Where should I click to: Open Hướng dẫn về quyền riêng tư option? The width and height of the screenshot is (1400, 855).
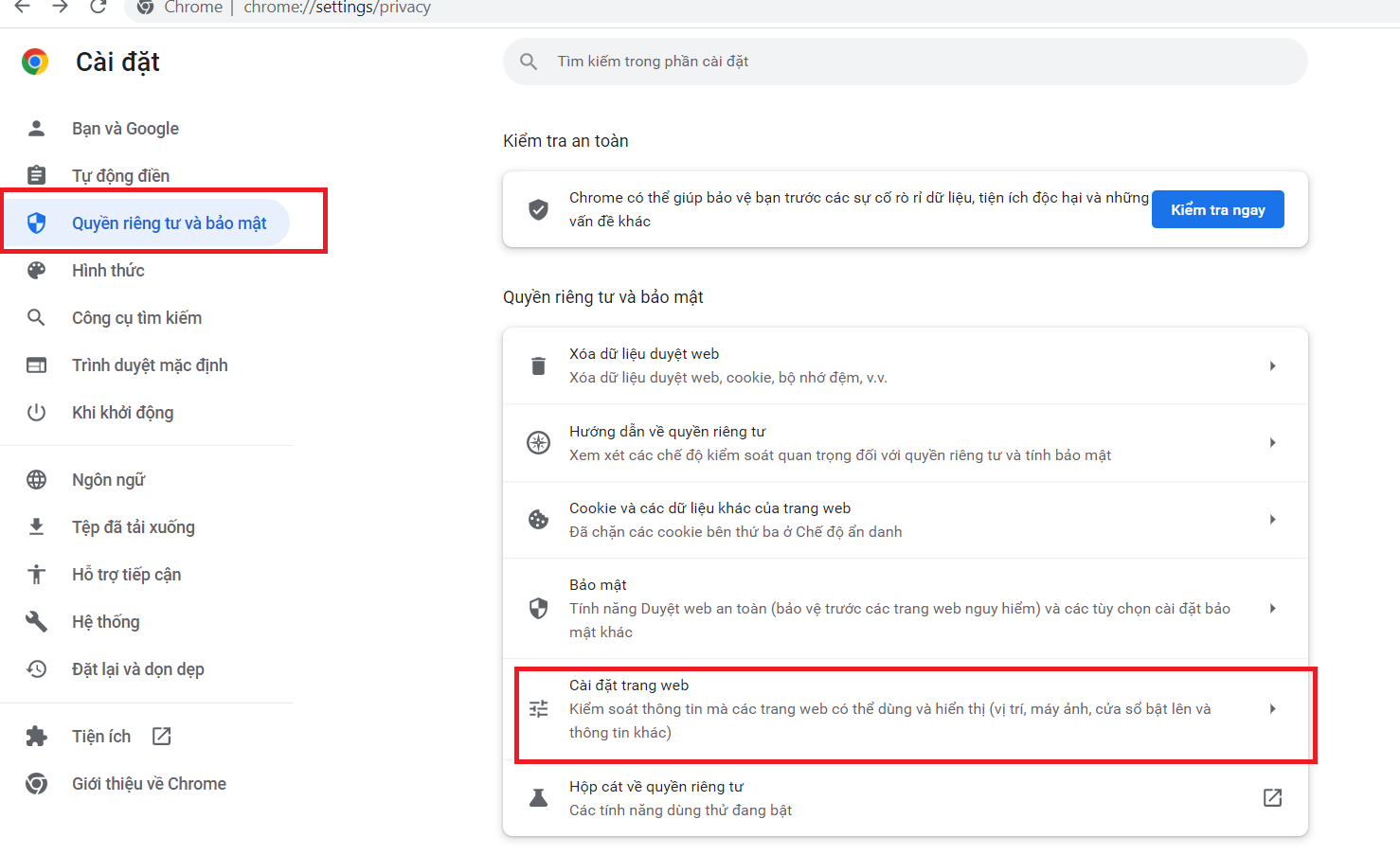(x=905, y=442)
